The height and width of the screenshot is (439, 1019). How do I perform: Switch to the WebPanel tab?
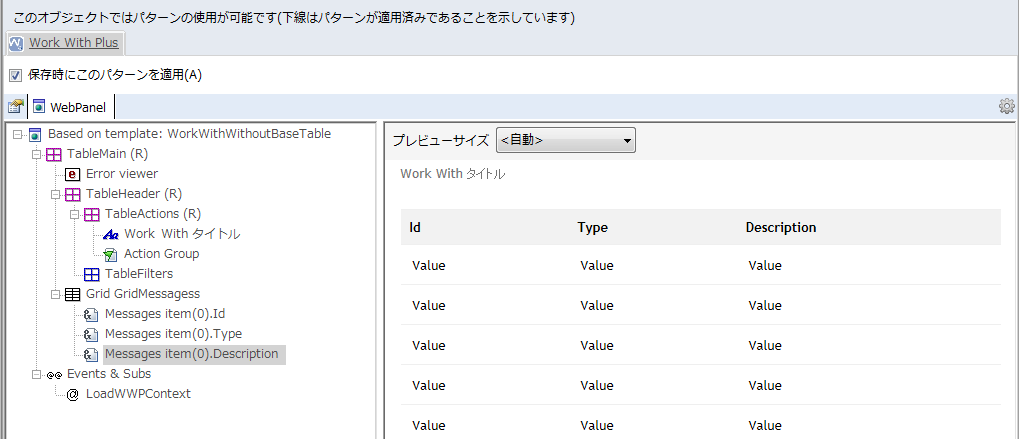71,107
